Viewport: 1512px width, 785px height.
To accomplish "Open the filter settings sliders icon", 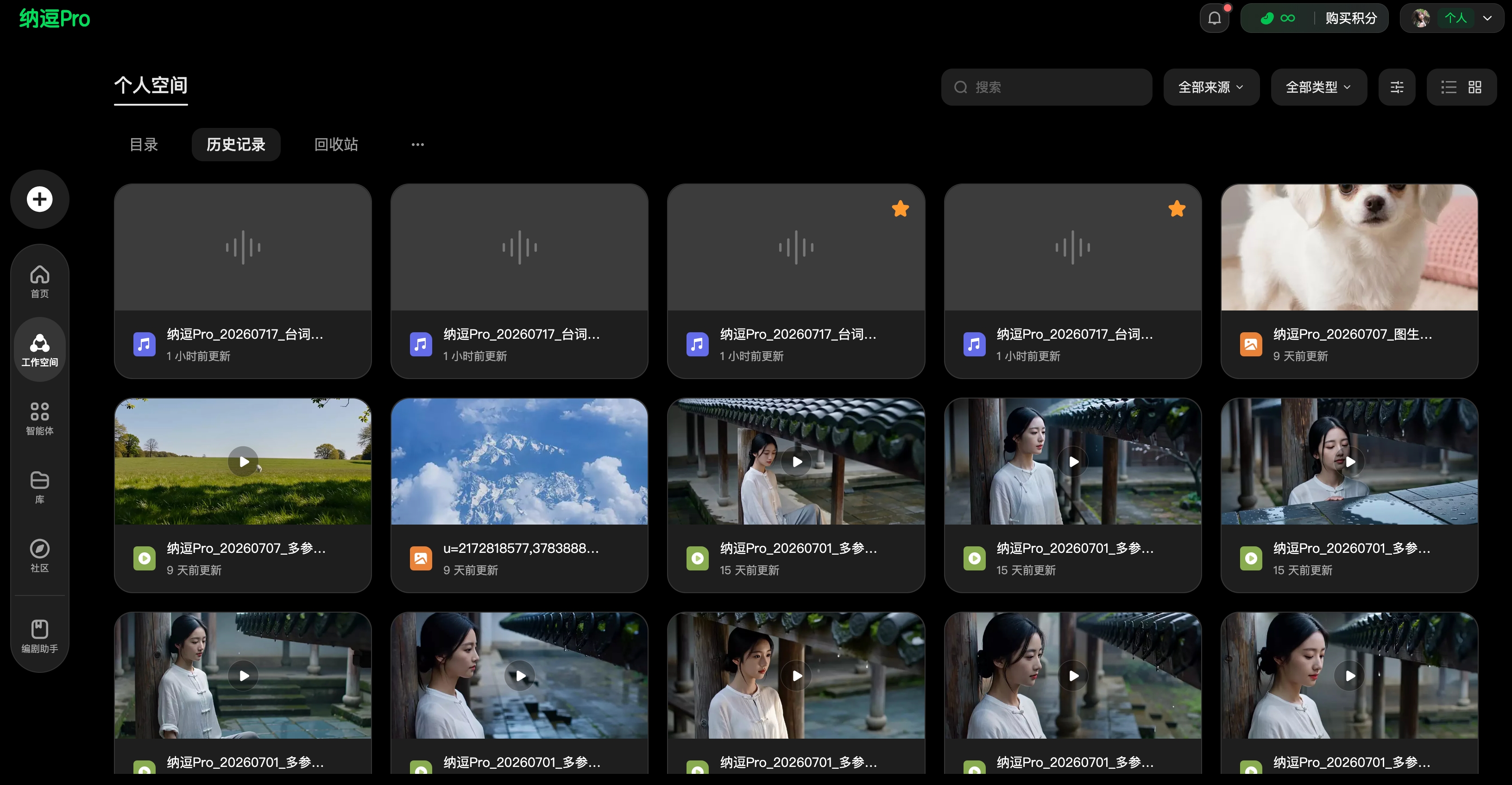I will click(1397, 87).
